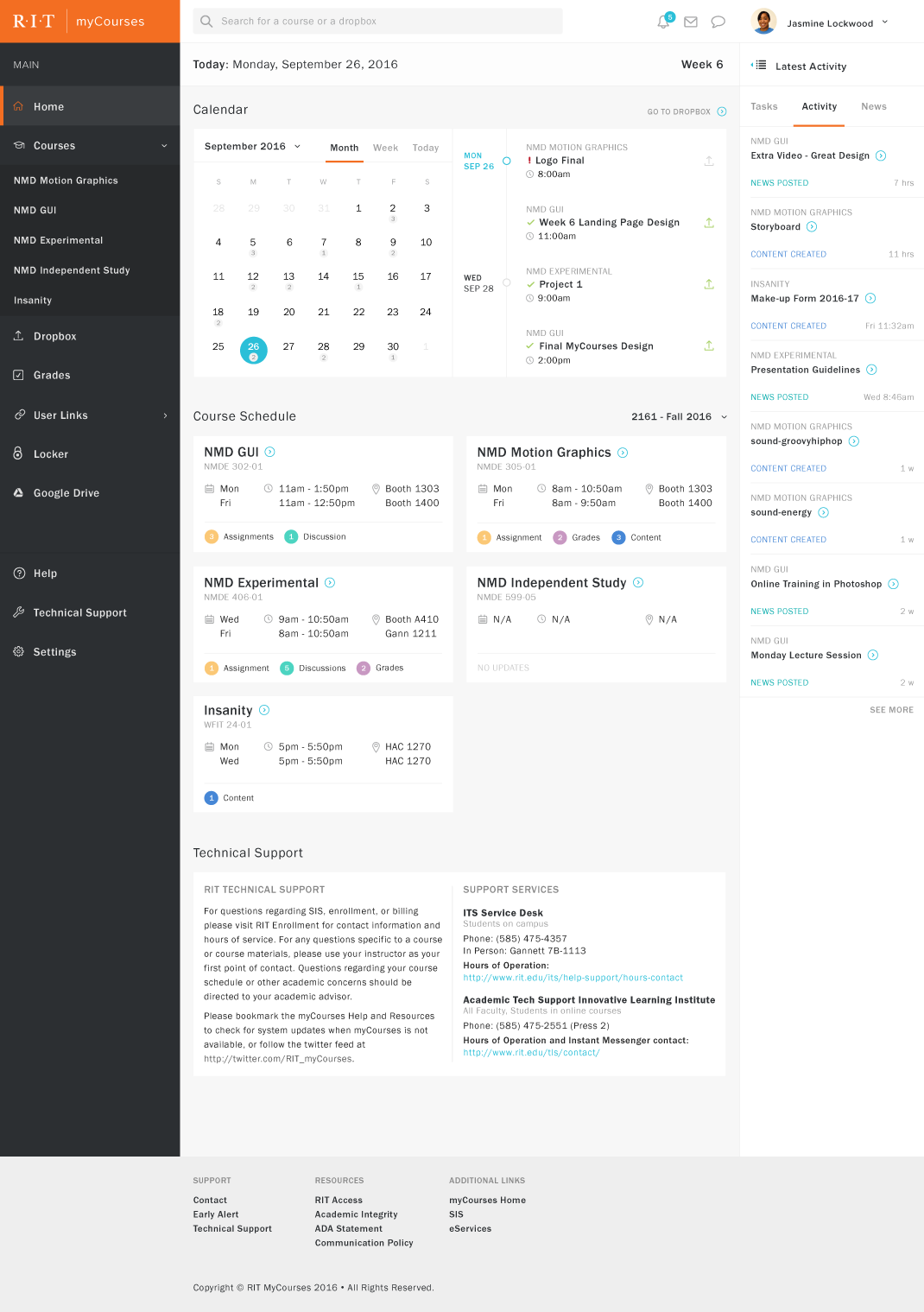Click the Settings gear icon

tap(18, 651)
